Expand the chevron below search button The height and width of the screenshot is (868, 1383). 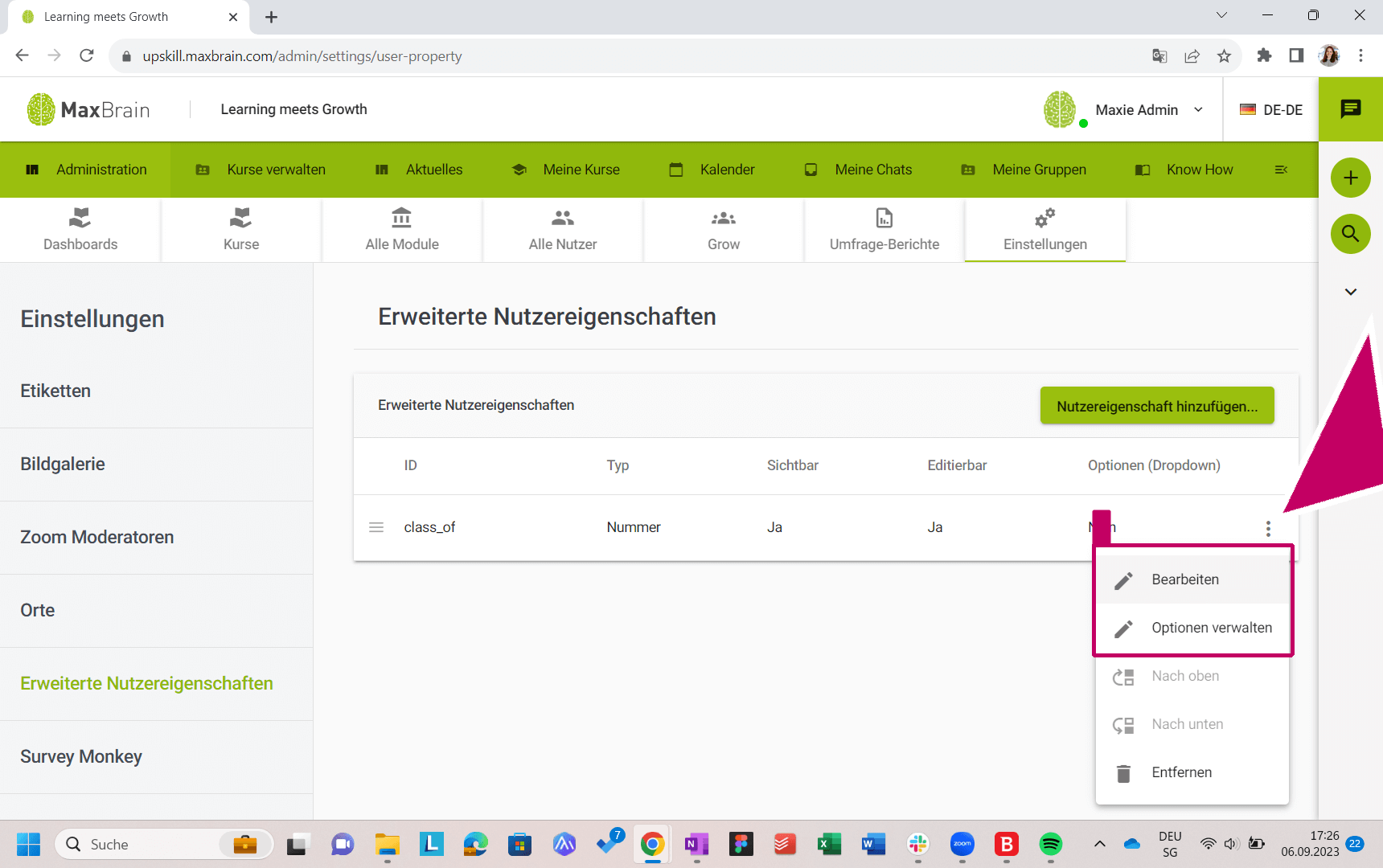click(1351, 292)
